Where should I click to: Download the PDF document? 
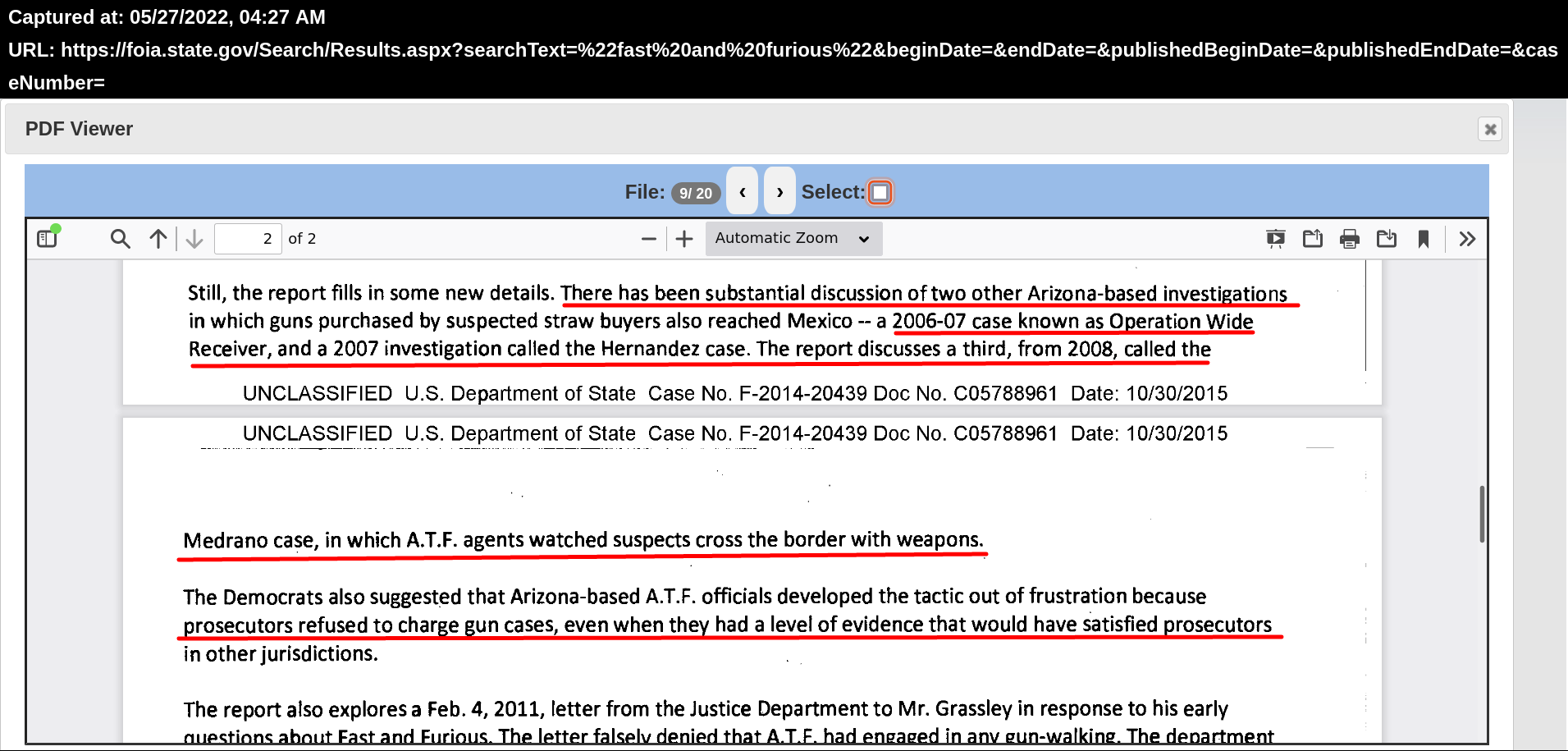click(1387, 239)
